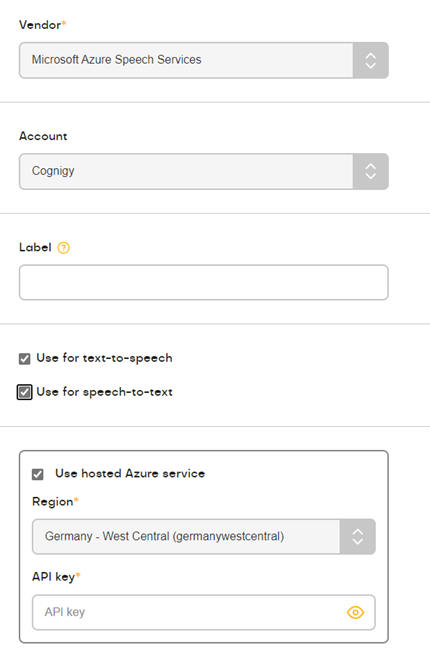
Task: Click into the API key input box
Action: (204, 612)
